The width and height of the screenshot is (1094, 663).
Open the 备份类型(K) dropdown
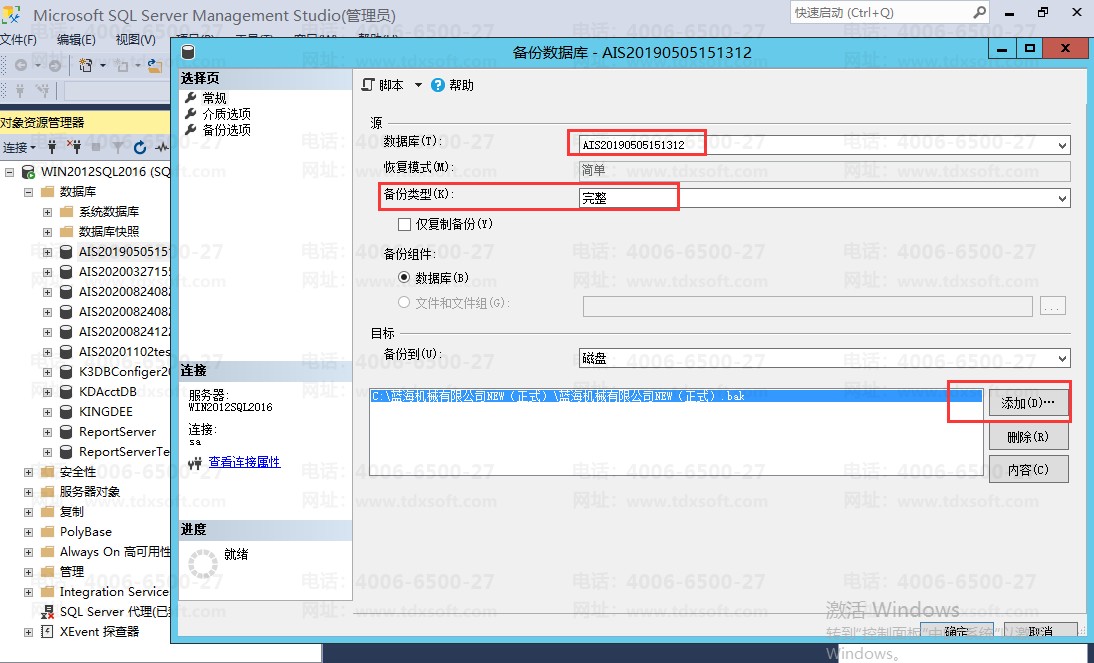1062,198
